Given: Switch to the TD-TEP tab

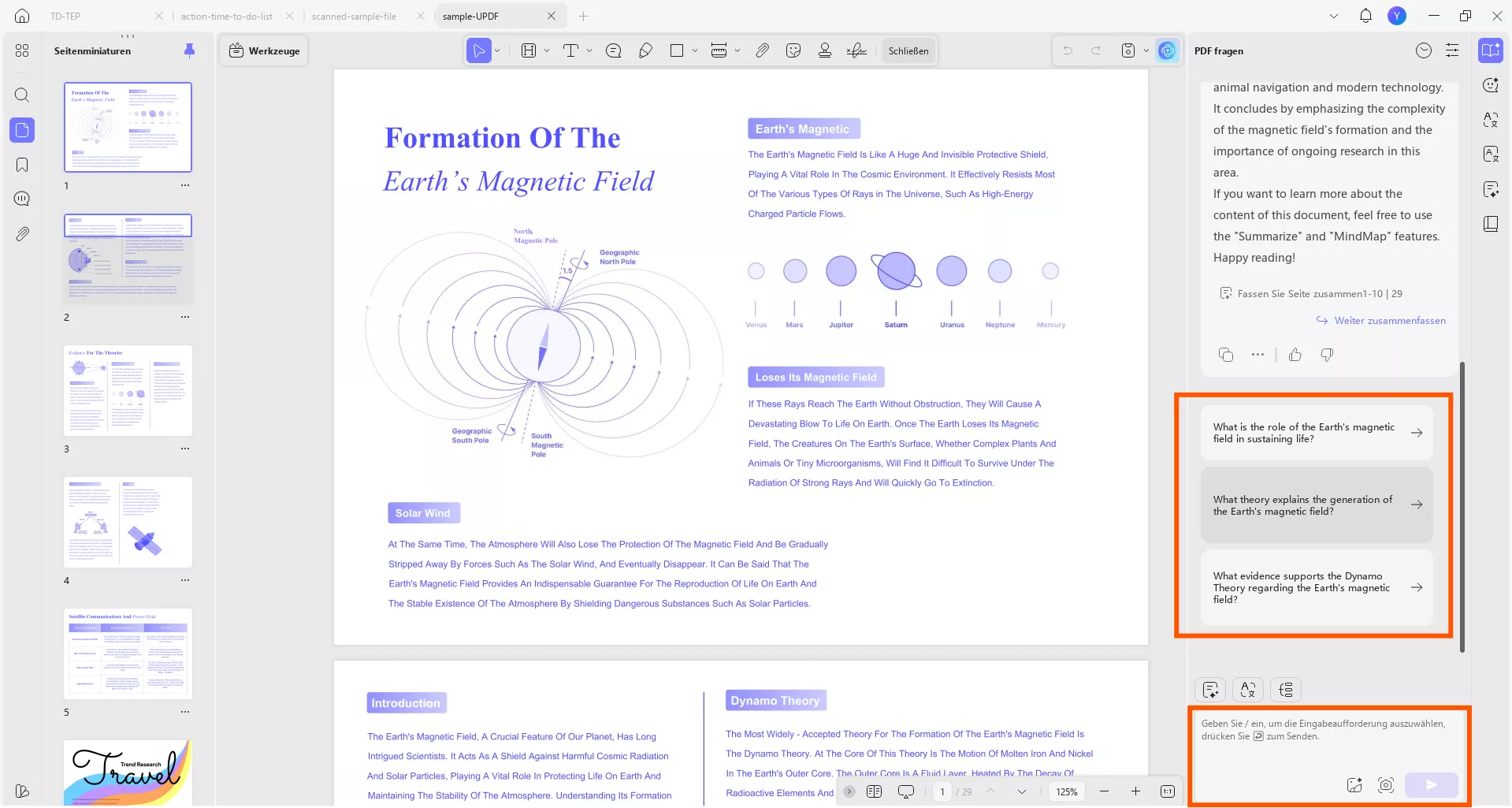Looking at the screenshot, I should click(65, 16).
